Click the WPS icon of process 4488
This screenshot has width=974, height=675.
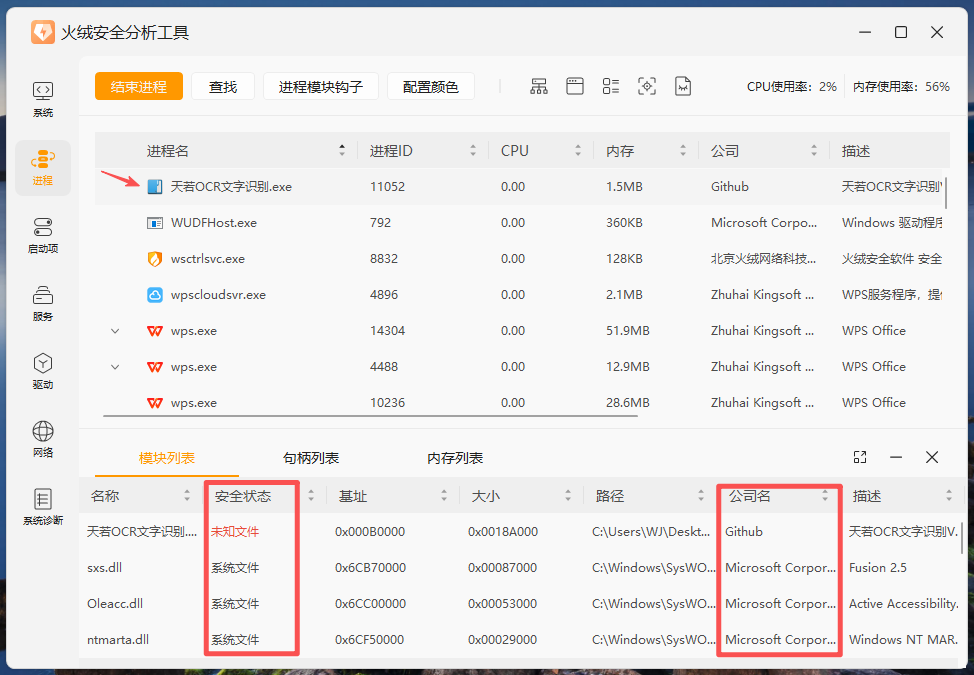(x=155, y=367)
